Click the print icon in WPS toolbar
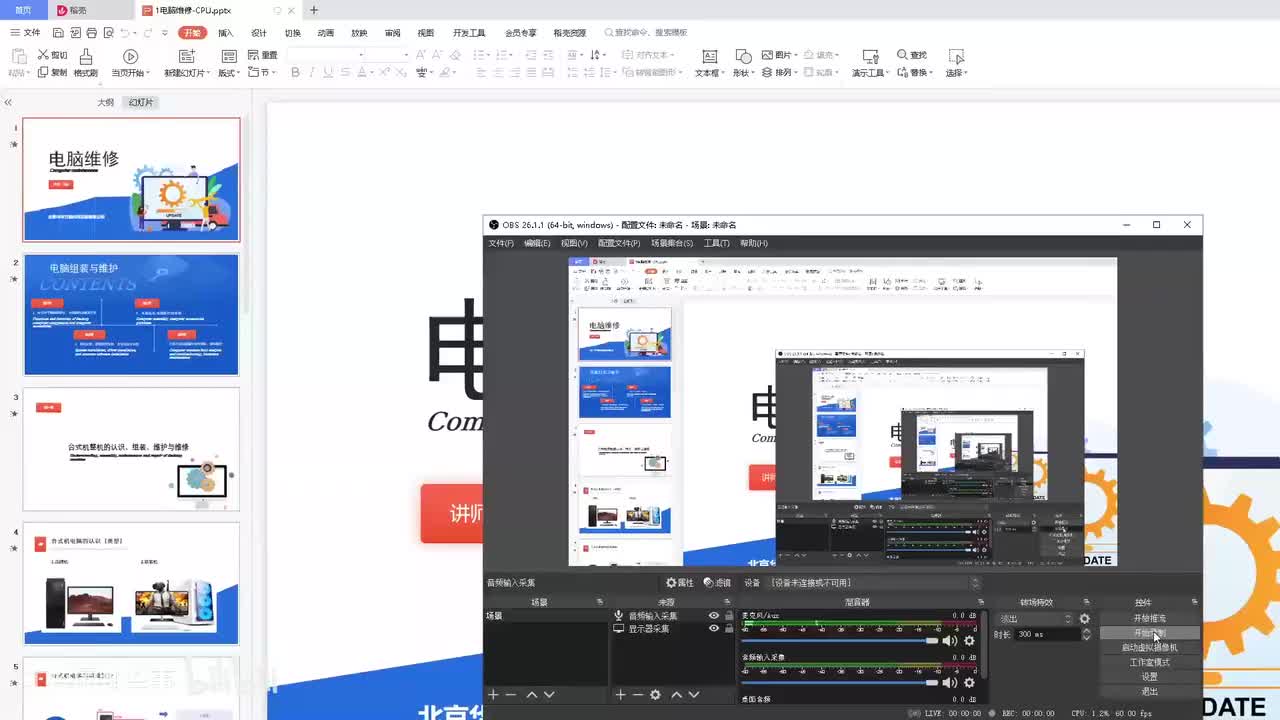This screenshot has width=1280, height=720. pyautogui.click(x=91, y=33)
